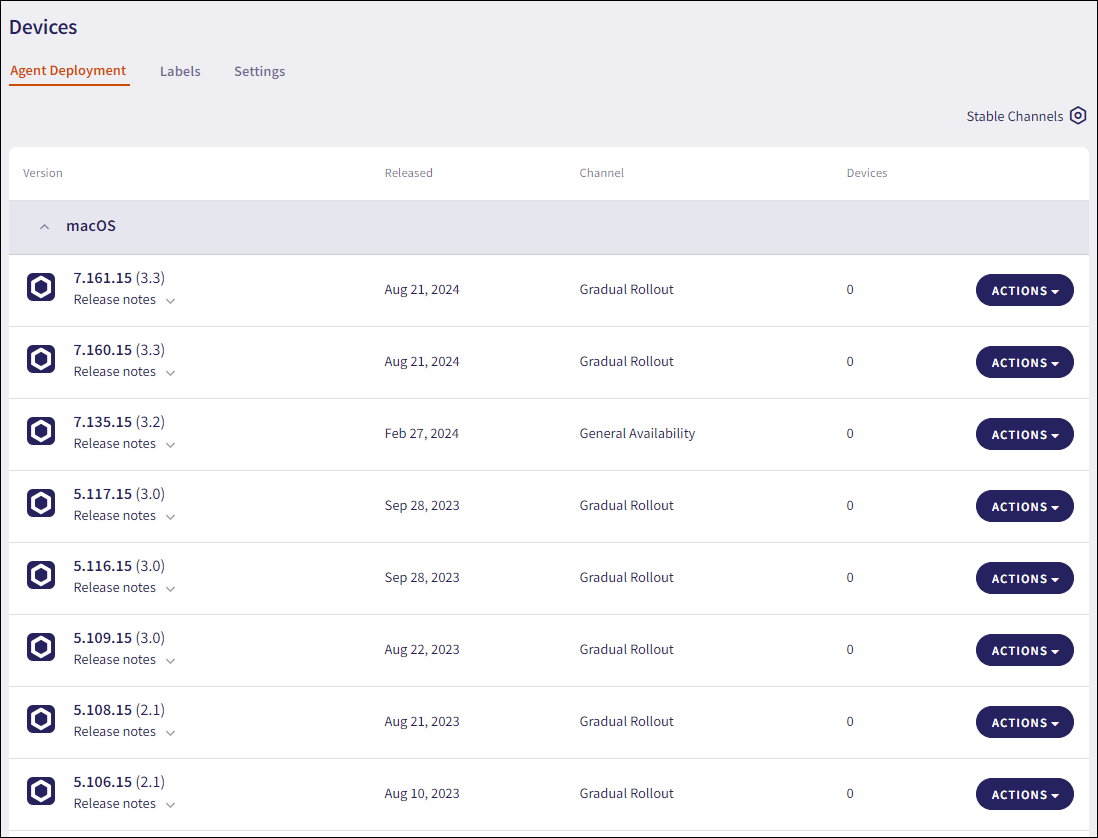Image resolution: width=1098 pixels, height=838 pixels.
Task: Click the Stable Channels hexagon icon
Action: pyautogui.click(x=1077, y=116)
